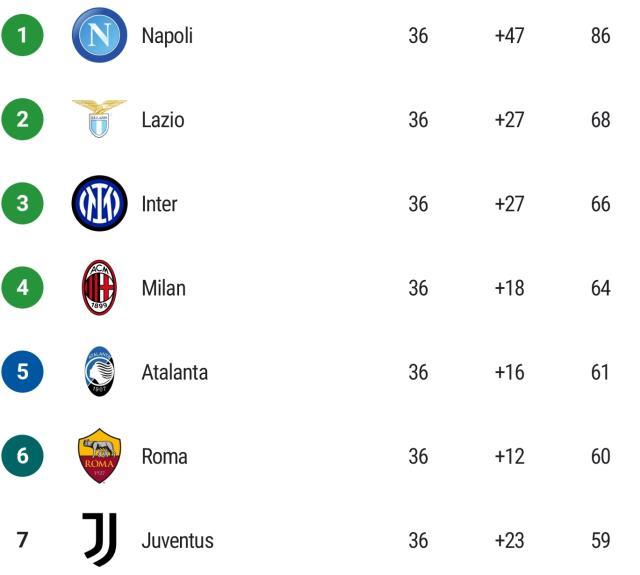Click the Milan team name
This screenshot has width=640, height=575.
(x=163, y=288)
